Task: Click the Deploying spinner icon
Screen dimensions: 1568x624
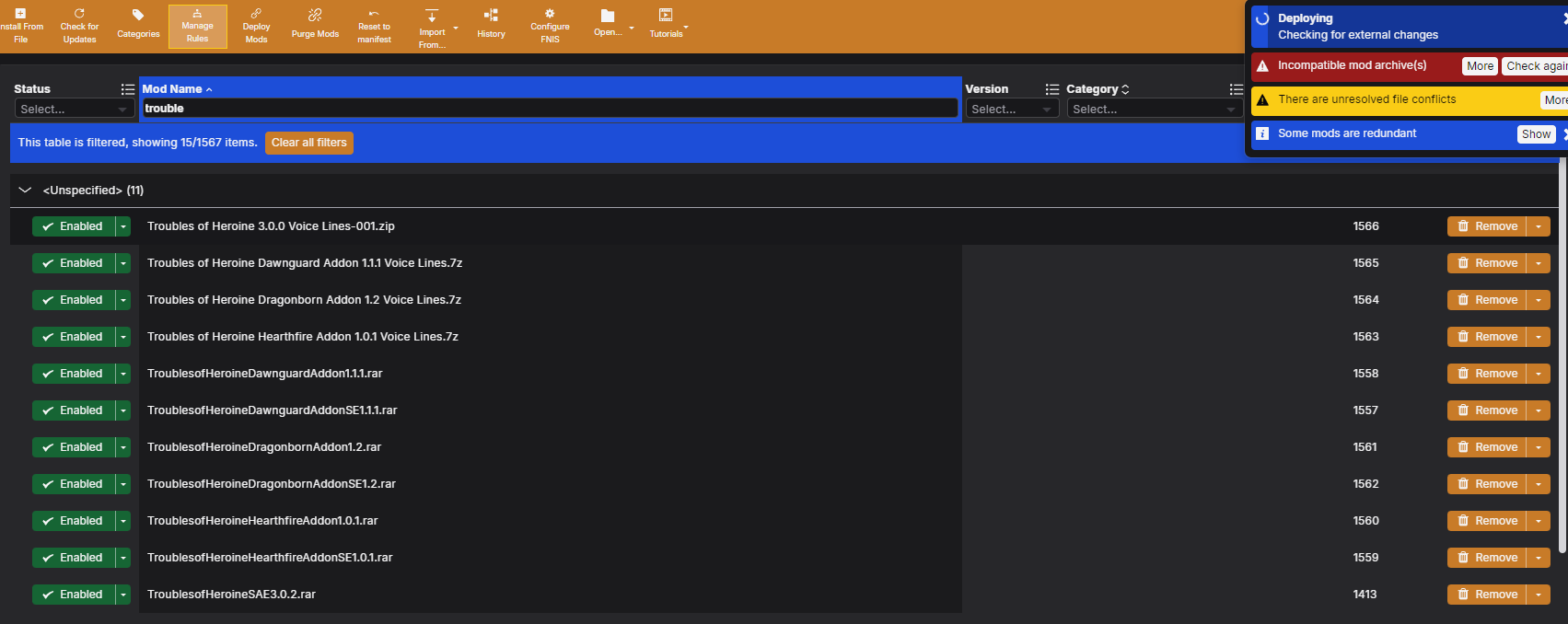Action: [1262, 18]
